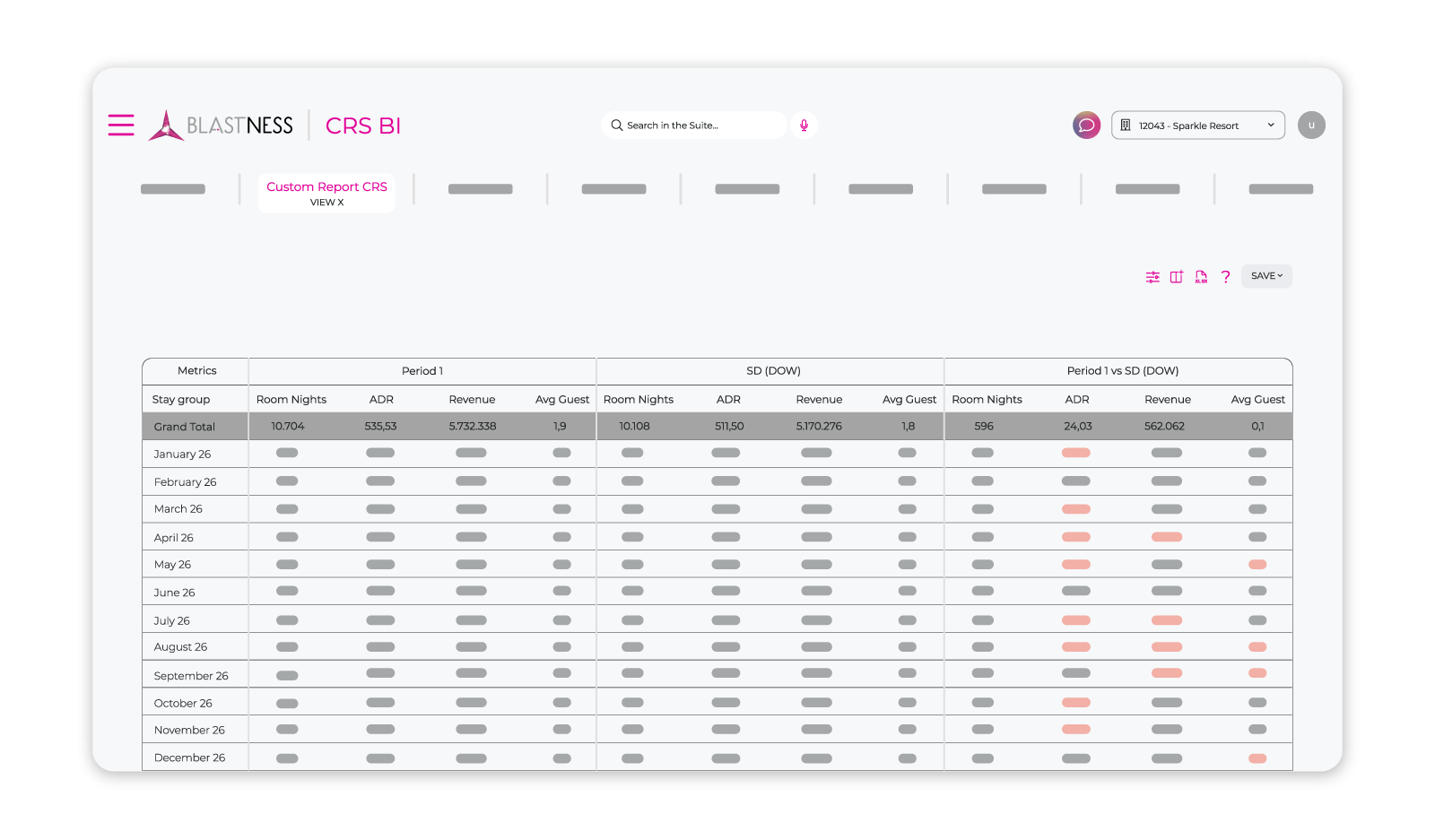Click Grand Total ADR difference 24,03
Image resolution: width=1435 pixels, height=840 pixels.
pyautogui.click(x=1078, y=427)
